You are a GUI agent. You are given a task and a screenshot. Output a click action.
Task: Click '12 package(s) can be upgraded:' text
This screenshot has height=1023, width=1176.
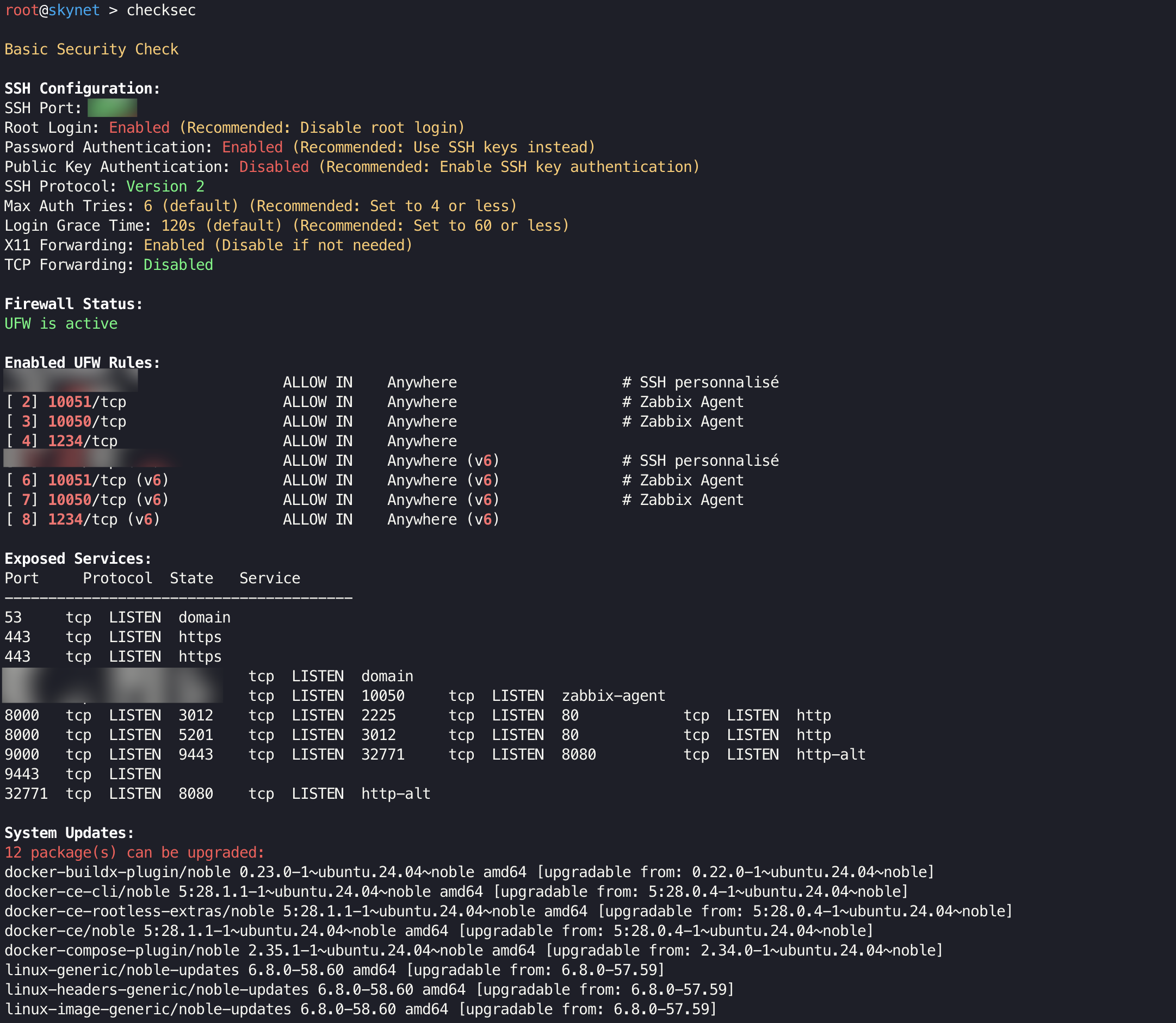tap(135, 852)
